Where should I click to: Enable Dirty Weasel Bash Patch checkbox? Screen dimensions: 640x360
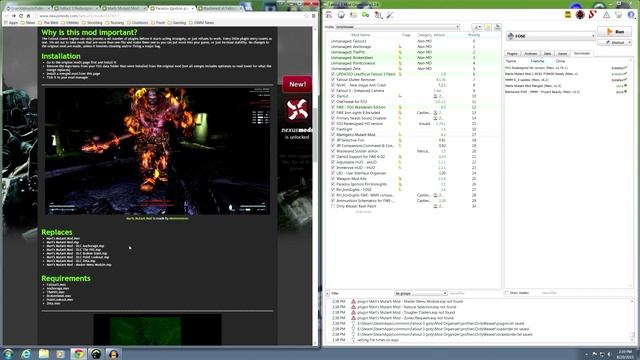tap(333, 206)
